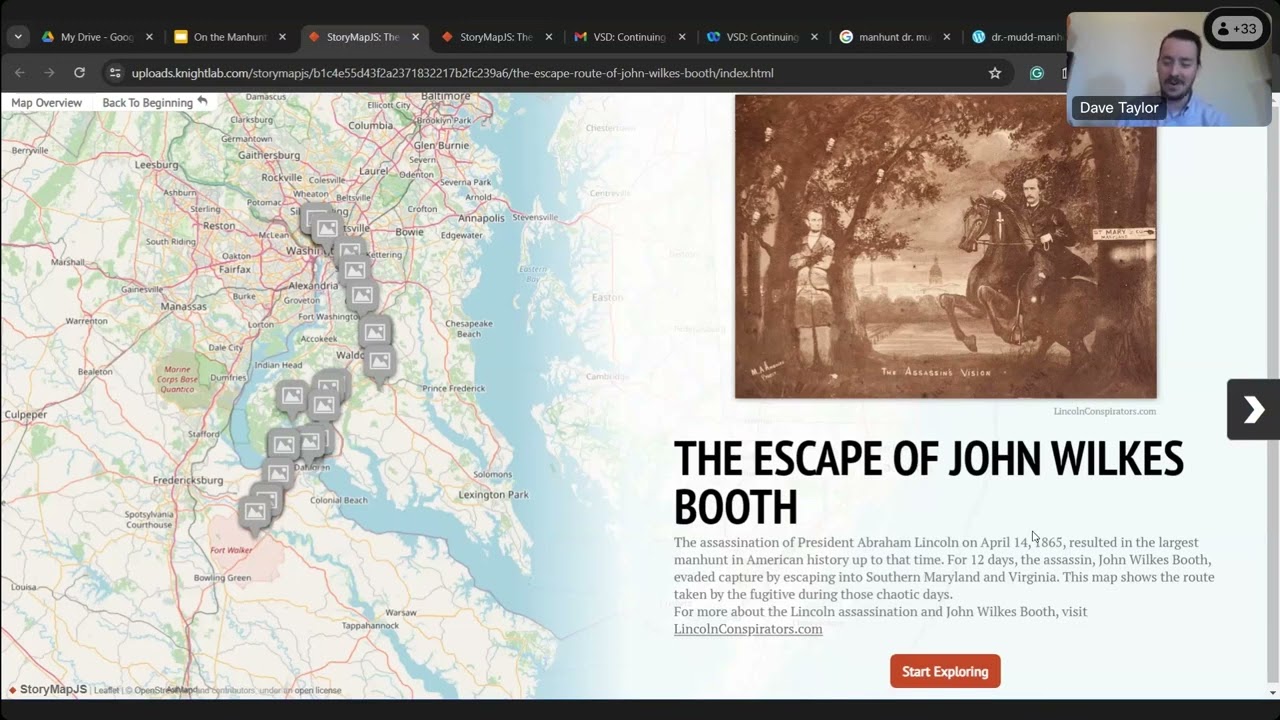Click the WordPress favicon
1280x720 pixels.
pyautogui.click(x=978, y=37)
